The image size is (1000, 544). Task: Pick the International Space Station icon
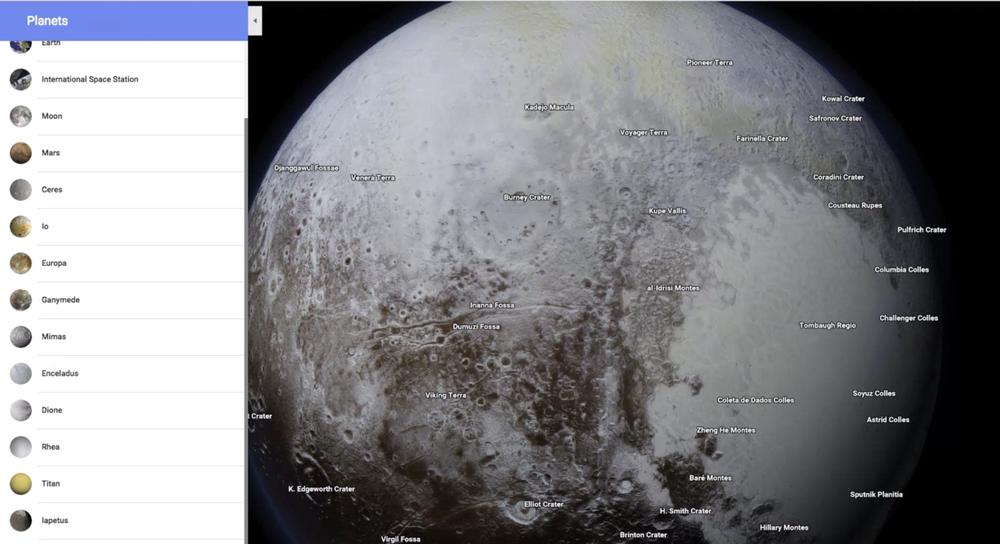pyautogui.click(x=20, y=79)
